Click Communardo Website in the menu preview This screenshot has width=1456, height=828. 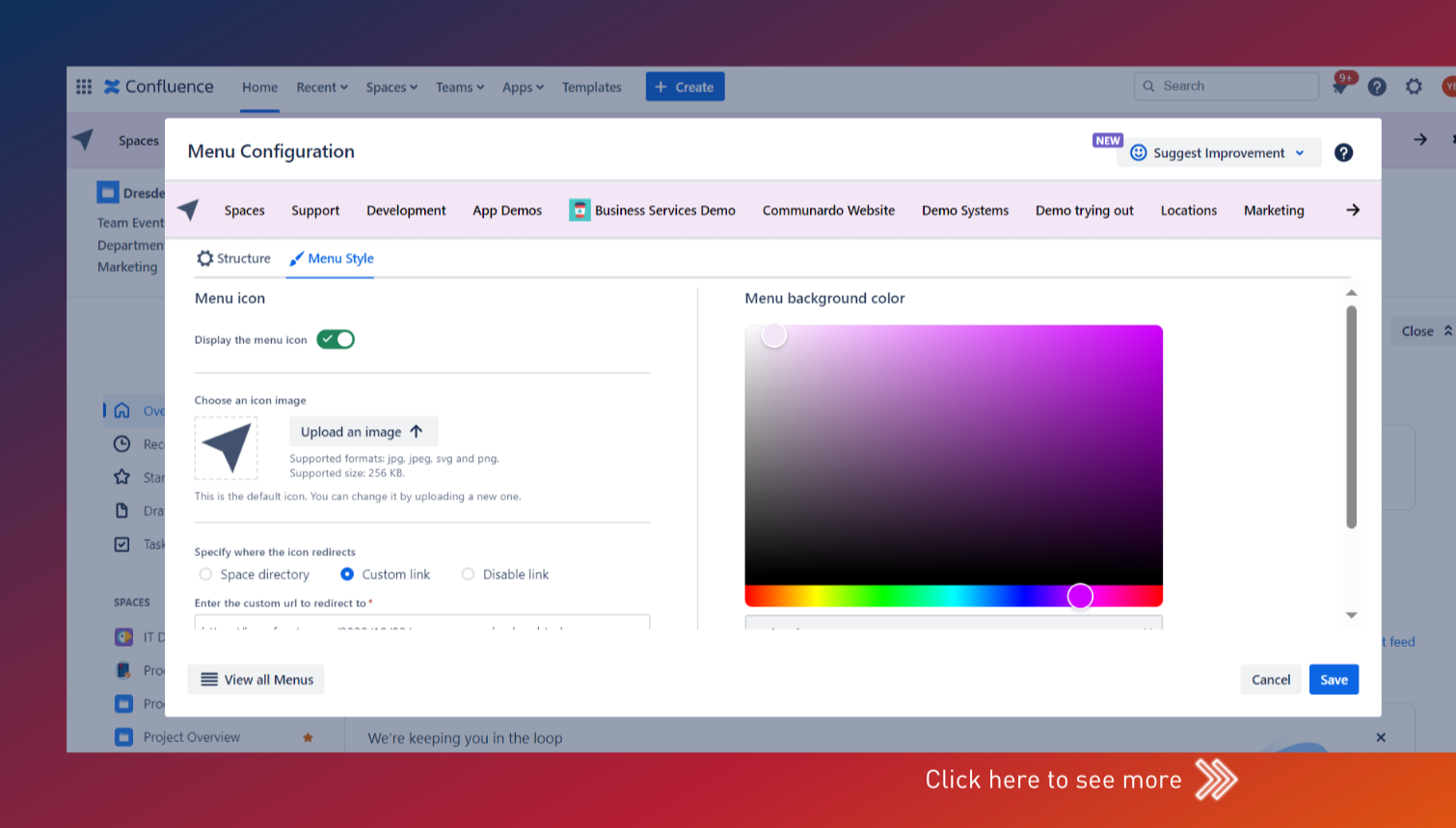coord(828,210)
